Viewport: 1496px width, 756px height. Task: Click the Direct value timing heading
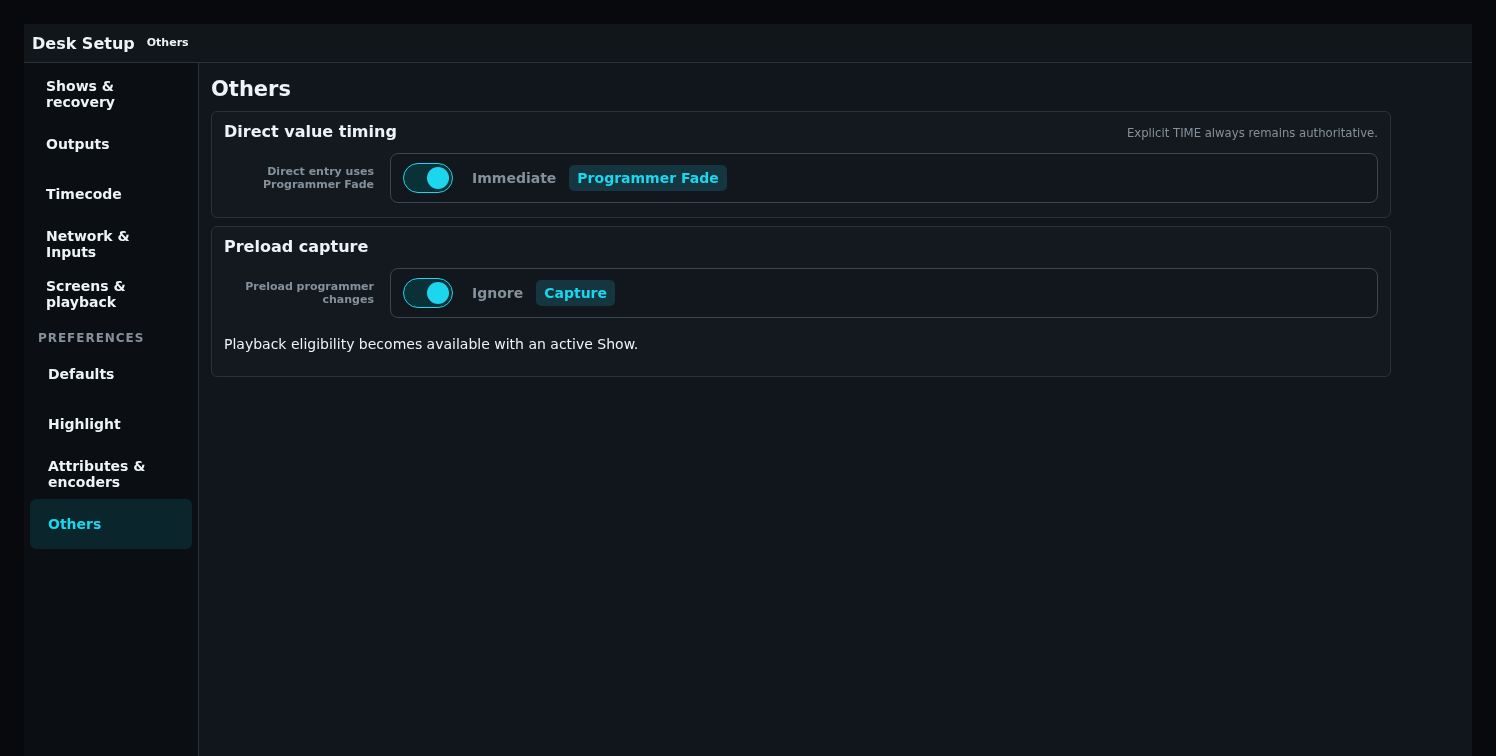(310, 131)
